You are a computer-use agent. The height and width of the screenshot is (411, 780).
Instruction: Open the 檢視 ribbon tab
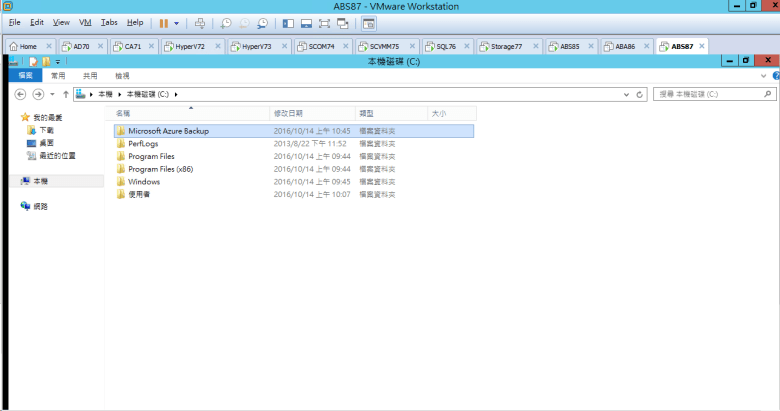[122, 75]
